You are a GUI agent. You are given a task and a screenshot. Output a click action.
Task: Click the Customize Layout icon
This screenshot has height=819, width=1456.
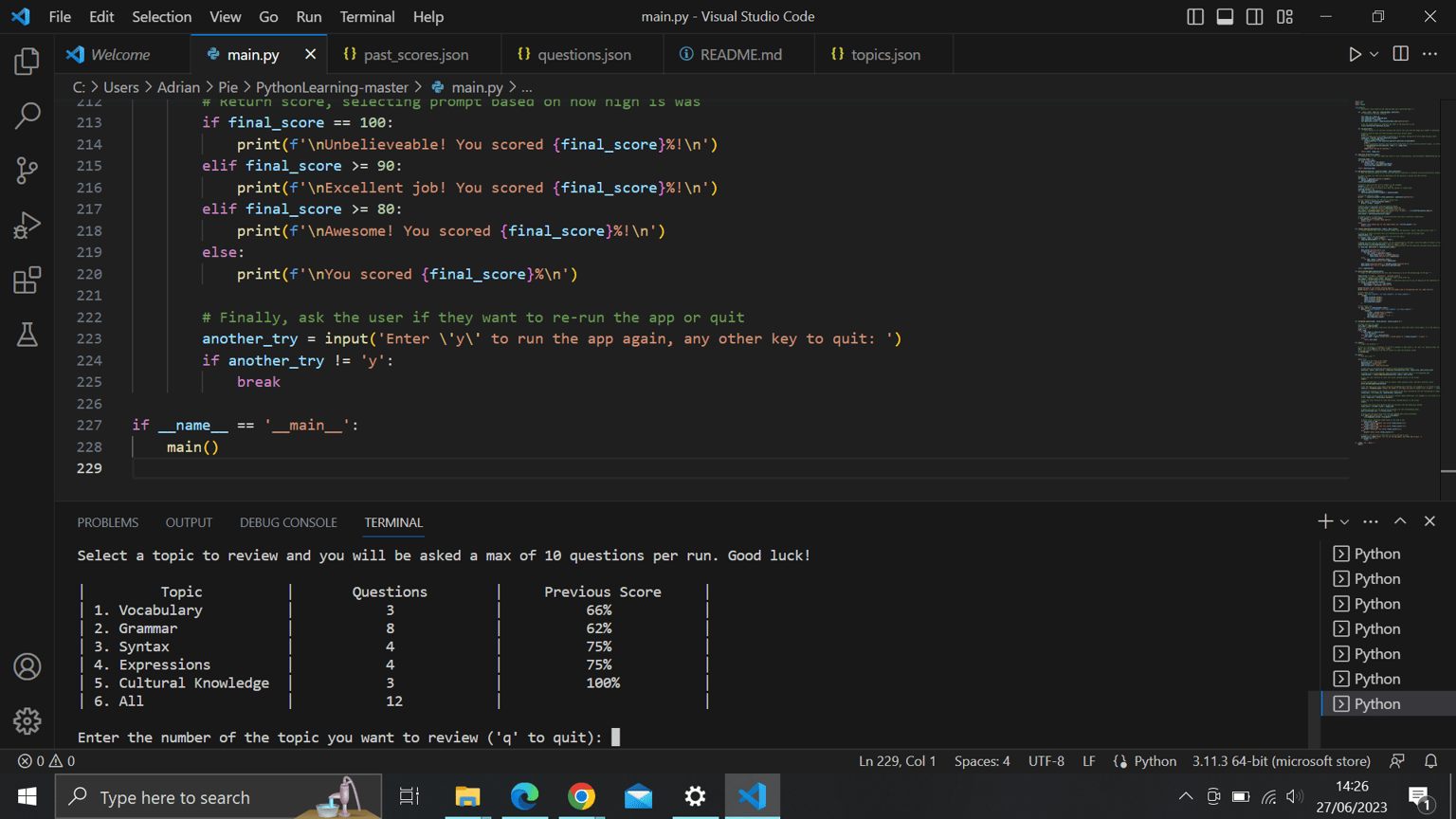click(x=1284, y=16)
